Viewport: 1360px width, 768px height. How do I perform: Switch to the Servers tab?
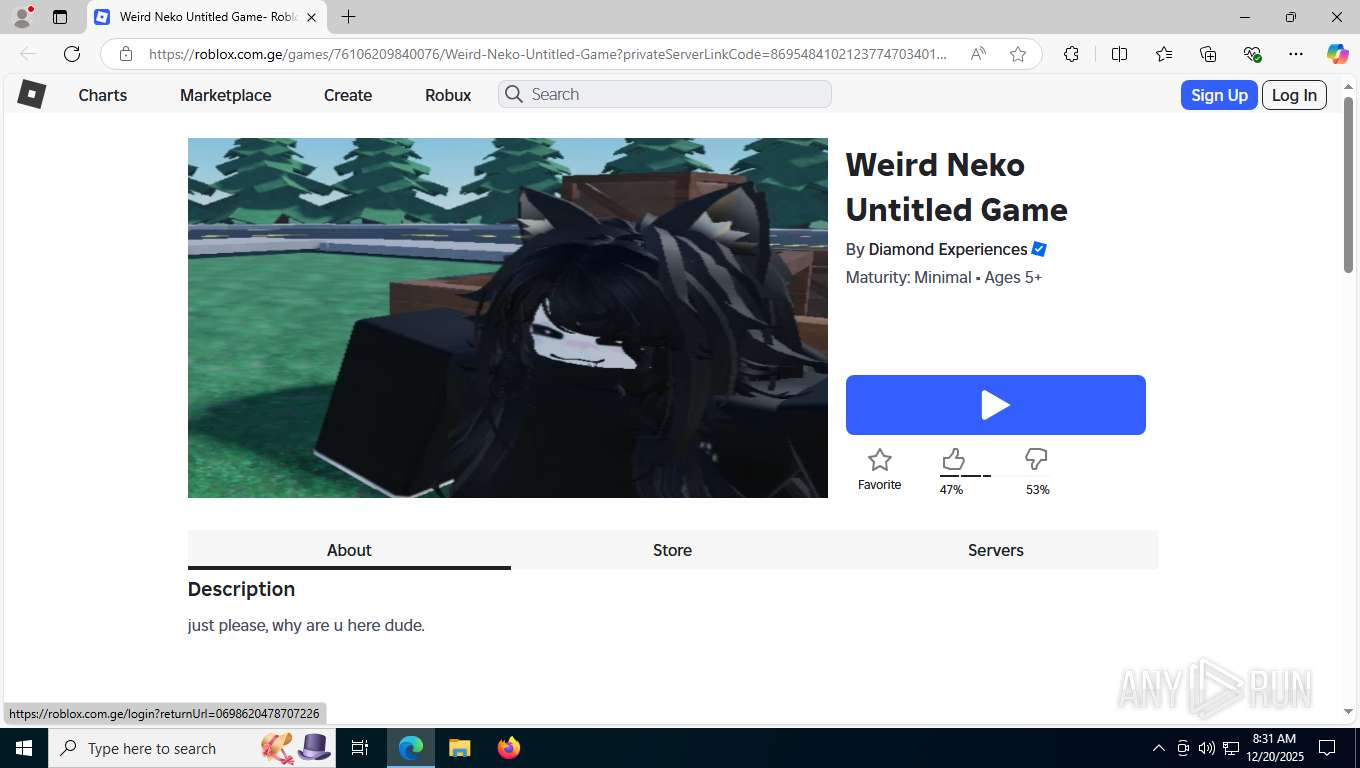tap(996, 550)
